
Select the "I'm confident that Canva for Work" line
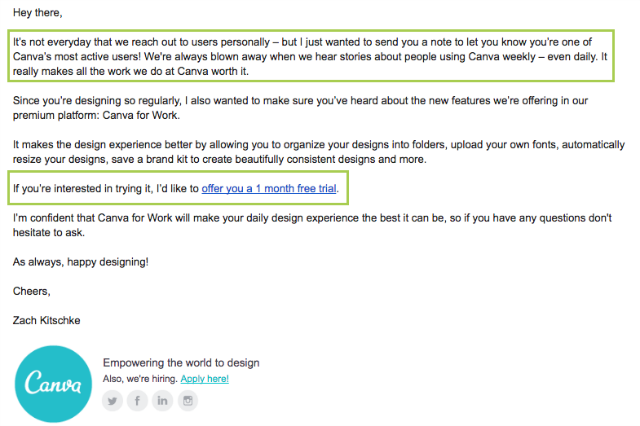[x=312, y=218]
